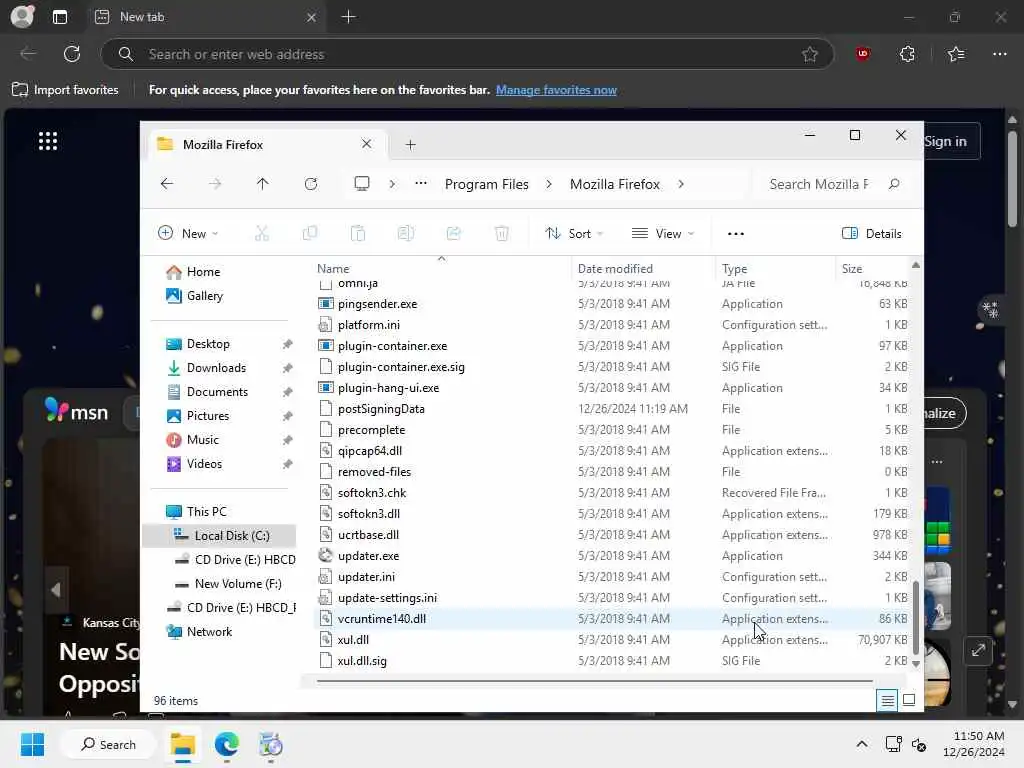Unpin Desktop from Quick access
The height and width of the screenshot is (768, 1024).
click(287, 344)
